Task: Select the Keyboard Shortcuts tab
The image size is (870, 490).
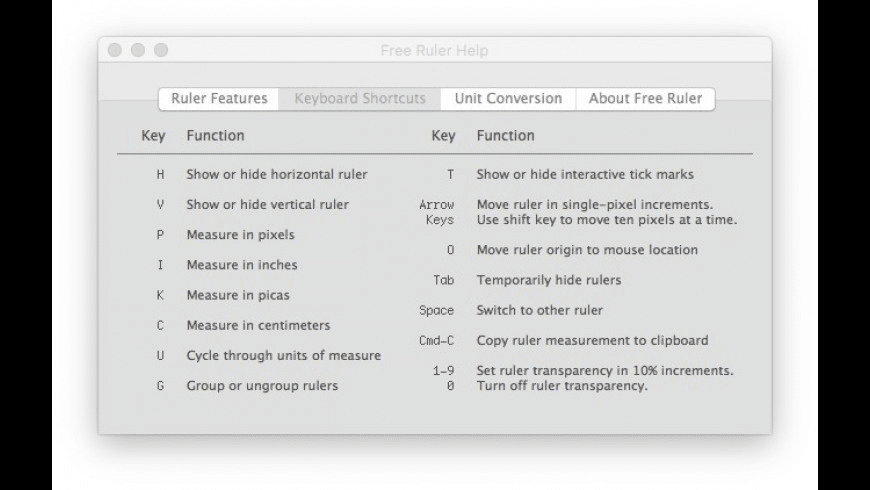Action: click(x=360, y=99)
